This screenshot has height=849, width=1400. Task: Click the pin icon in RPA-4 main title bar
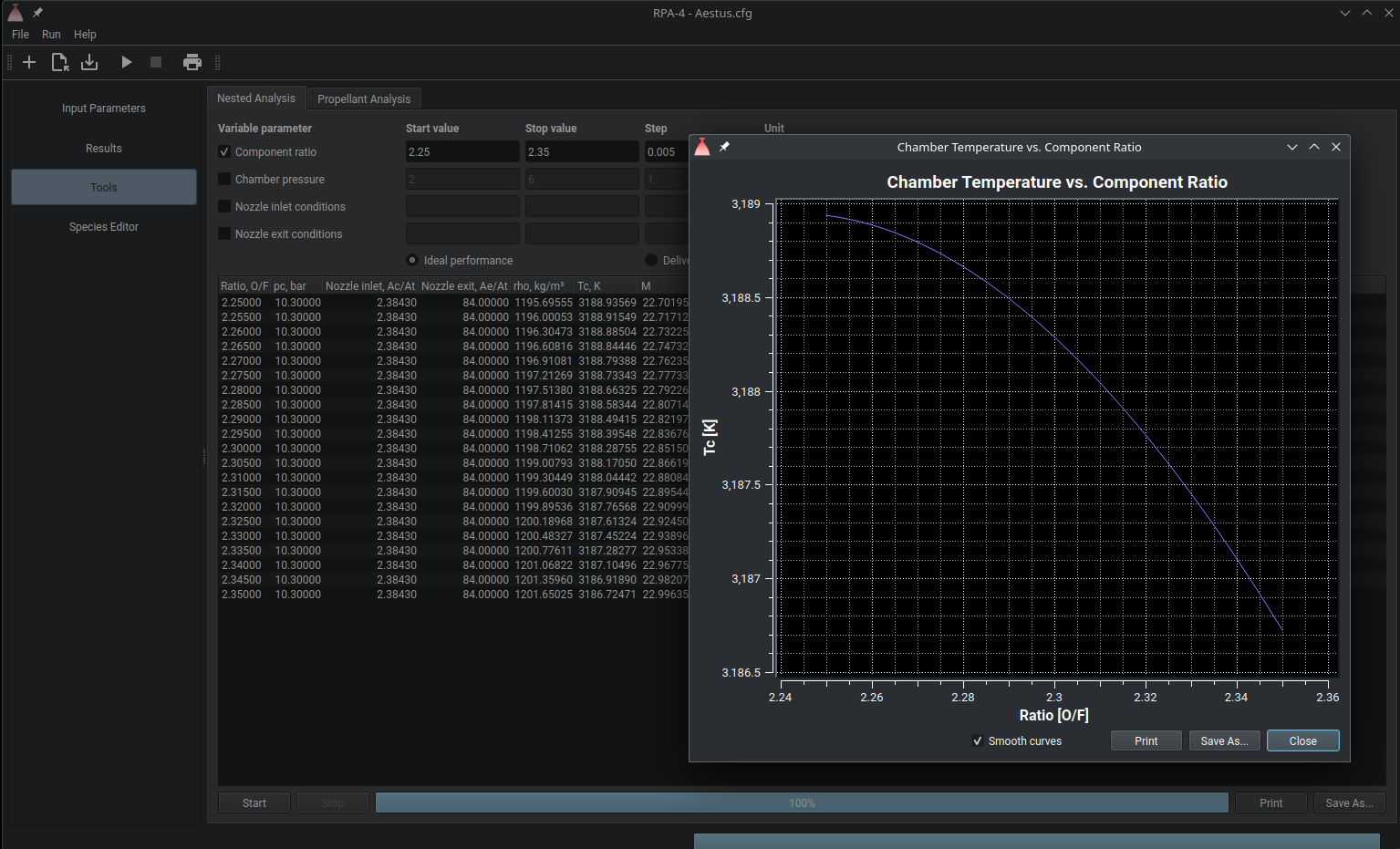(x=37, y=13)
